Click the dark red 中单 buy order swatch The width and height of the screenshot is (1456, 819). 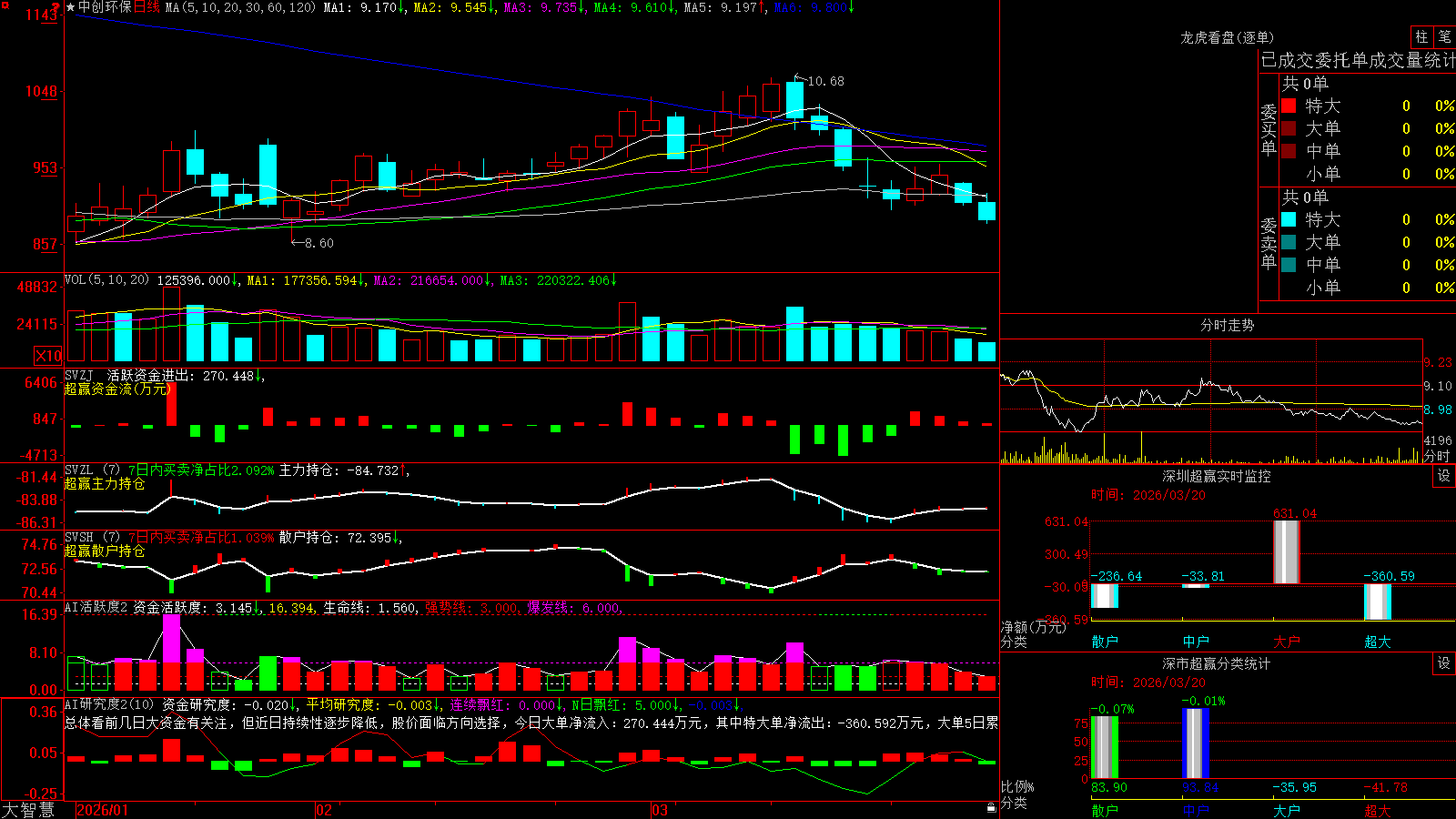click(x=1289, y=151)
